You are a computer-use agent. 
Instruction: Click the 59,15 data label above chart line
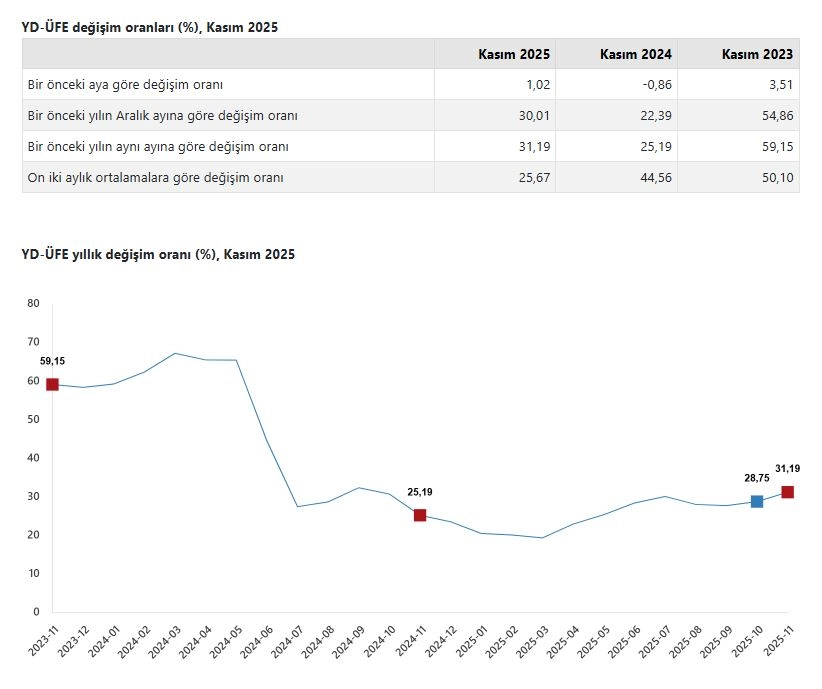click(53, 361)
